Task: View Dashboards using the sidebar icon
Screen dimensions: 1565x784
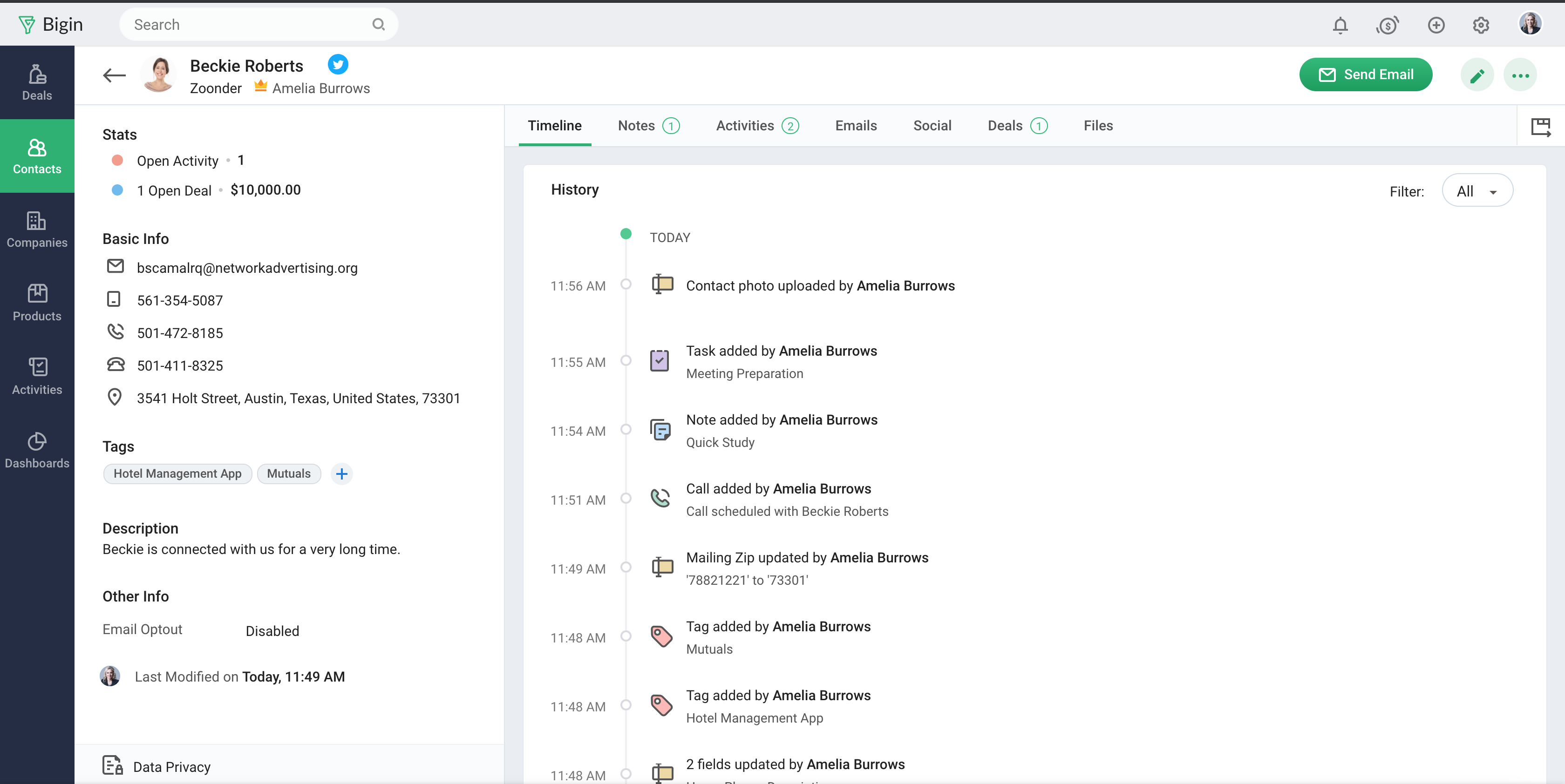Action: [36, 449]
